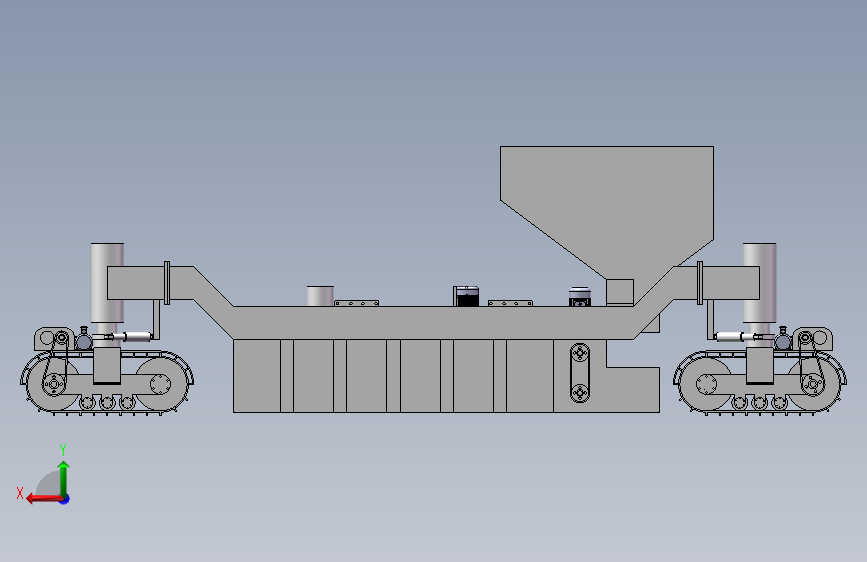This screenshot has width=867, height=562.
Task: Select the vertical belt drive with two sprockets
Action: (579, 373)
